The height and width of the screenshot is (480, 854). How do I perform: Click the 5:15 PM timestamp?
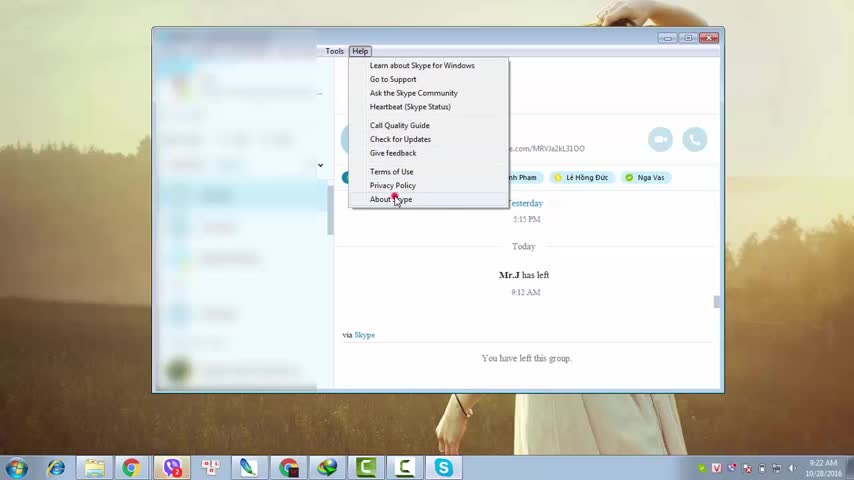tap(527, 220)
